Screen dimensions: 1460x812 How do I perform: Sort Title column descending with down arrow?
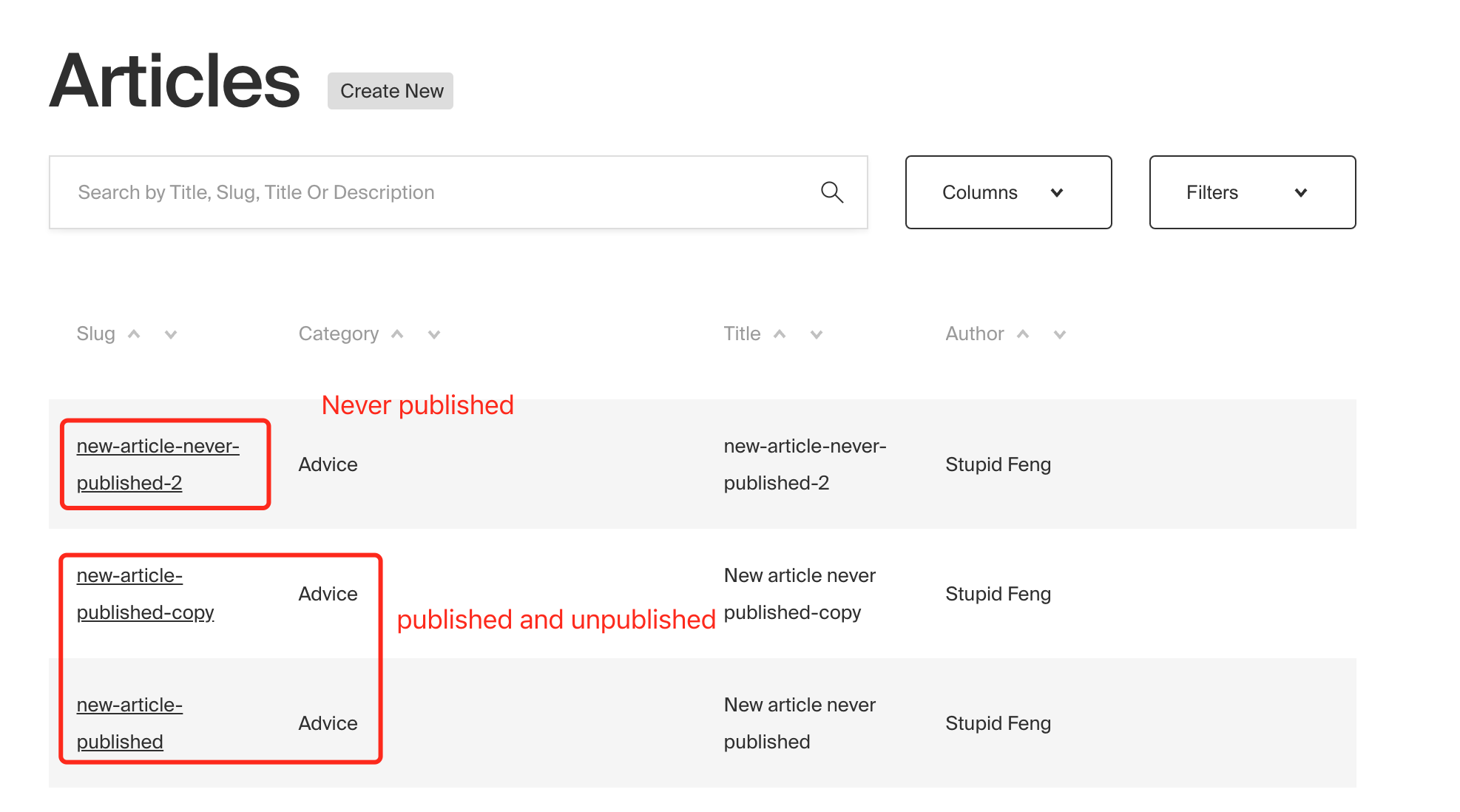tap(816, 335)
